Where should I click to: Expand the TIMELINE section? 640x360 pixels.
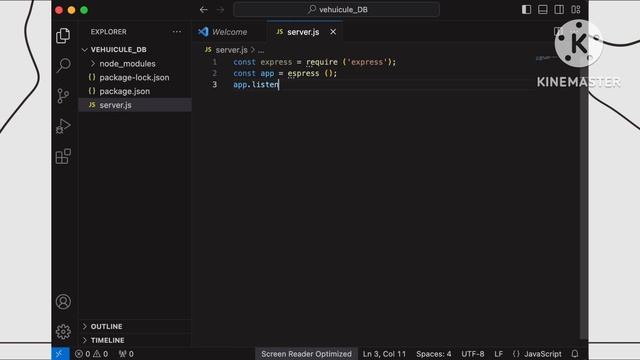click(135, 340)
